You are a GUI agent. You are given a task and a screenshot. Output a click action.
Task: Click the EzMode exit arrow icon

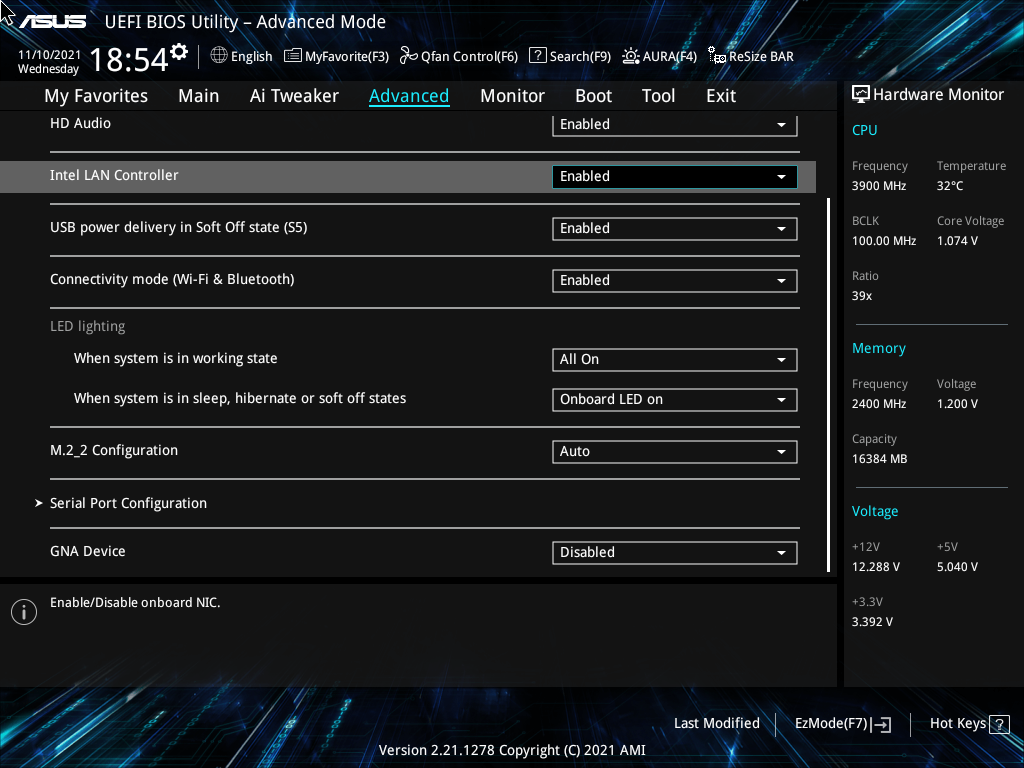[882, 724]
